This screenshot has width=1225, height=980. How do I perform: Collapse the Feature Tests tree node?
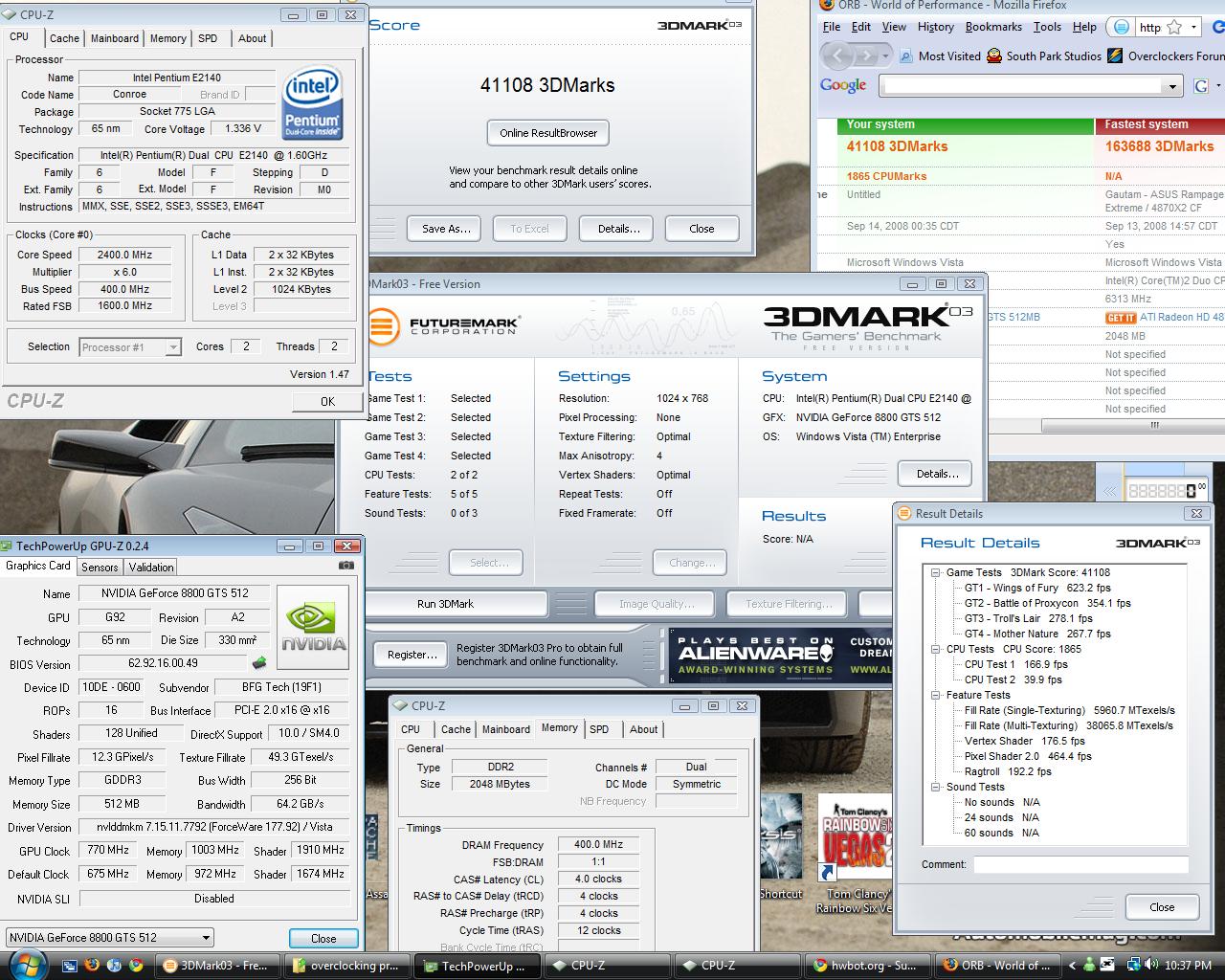[x=935, y=695]
